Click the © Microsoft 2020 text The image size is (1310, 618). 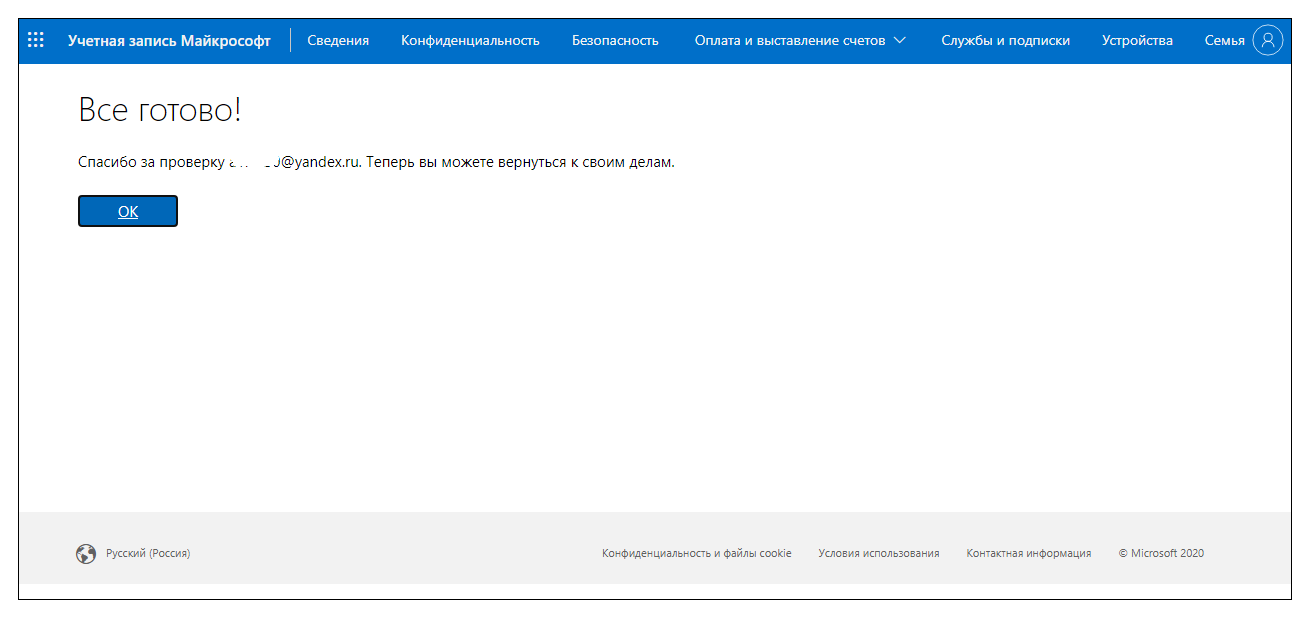coord(1161,553)
